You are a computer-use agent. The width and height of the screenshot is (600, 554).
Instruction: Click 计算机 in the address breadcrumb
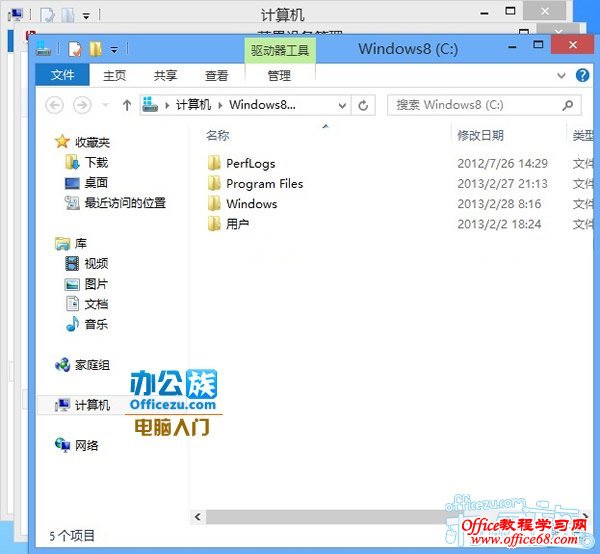point(193,104)
